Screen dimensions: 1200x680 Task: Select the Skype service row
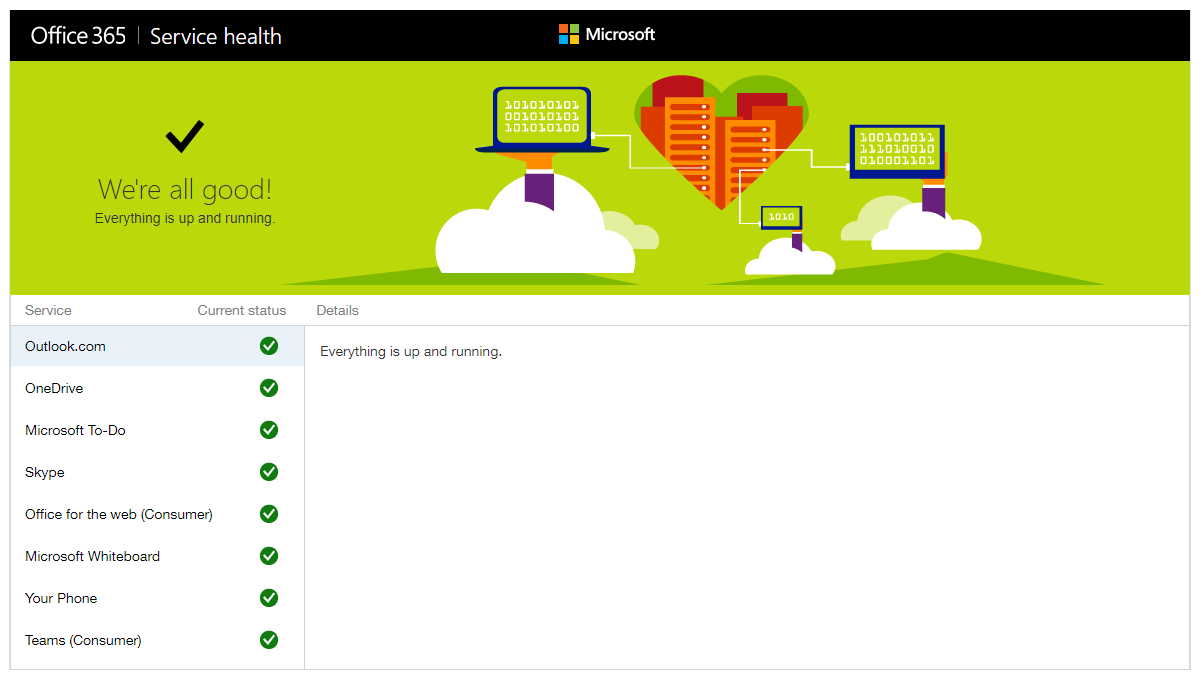click(157, 472)
